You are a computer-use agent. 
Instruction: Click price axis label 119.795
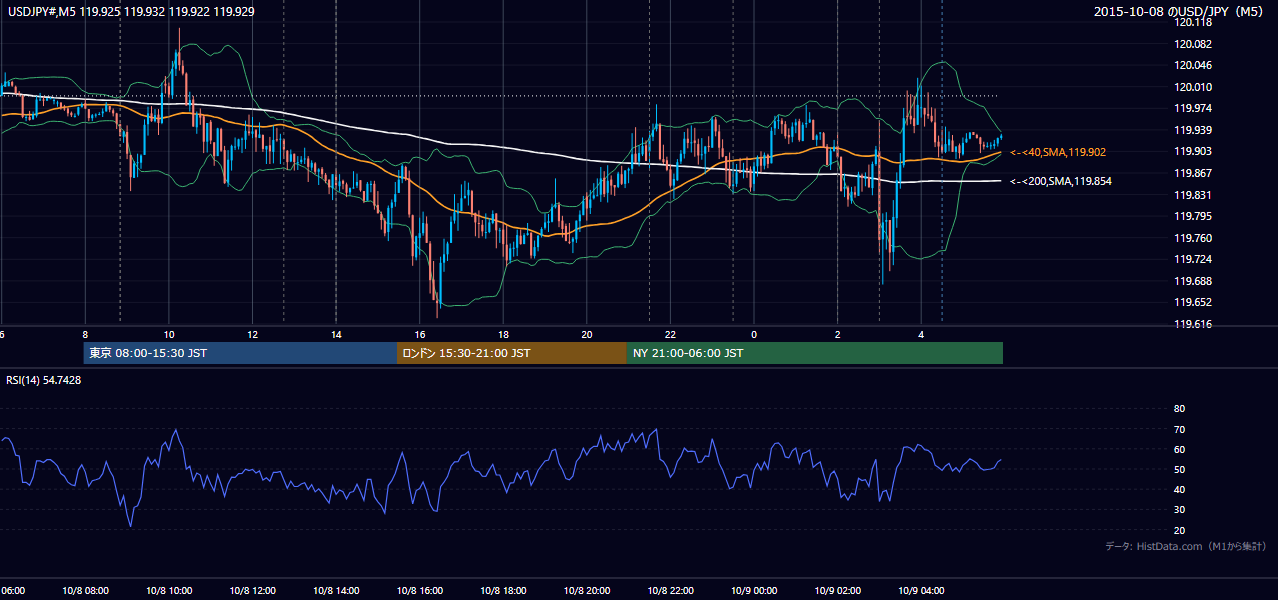click(1191, 216)
